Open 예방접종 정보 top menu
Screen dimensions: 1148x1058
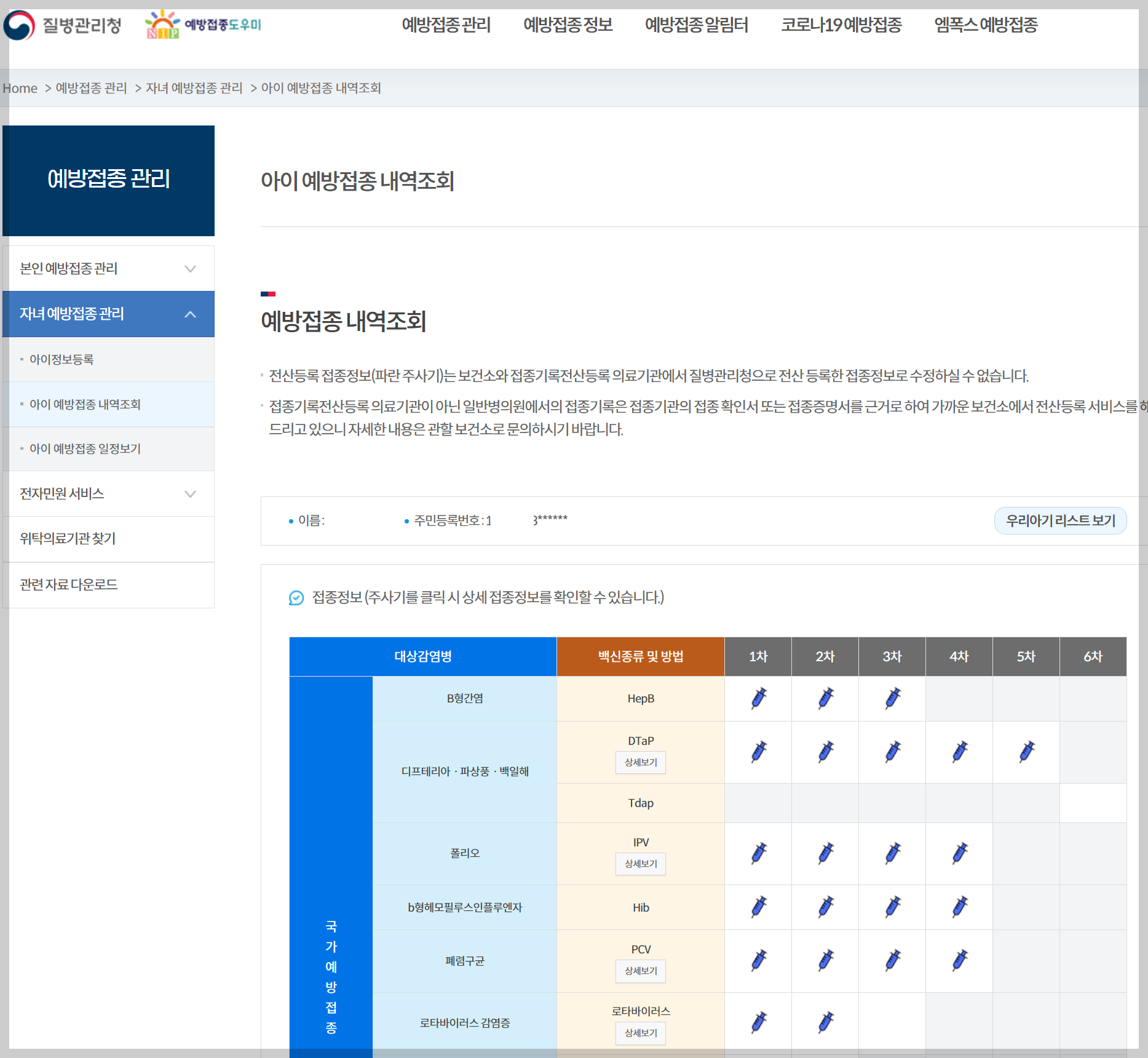pyautogui.click(x=568, y=25)
